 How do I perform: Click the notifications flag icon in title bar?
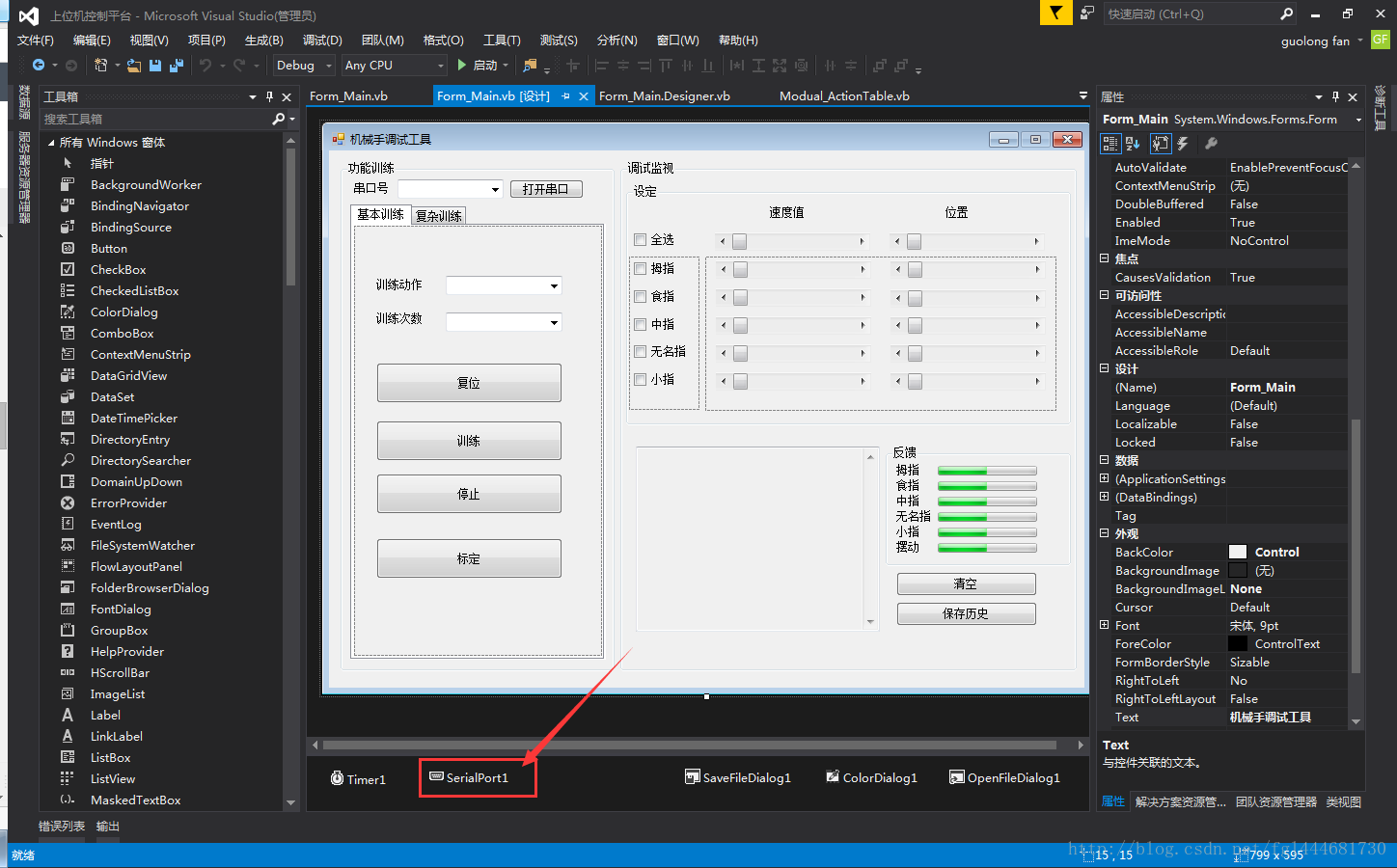[x=1056, y=14]
